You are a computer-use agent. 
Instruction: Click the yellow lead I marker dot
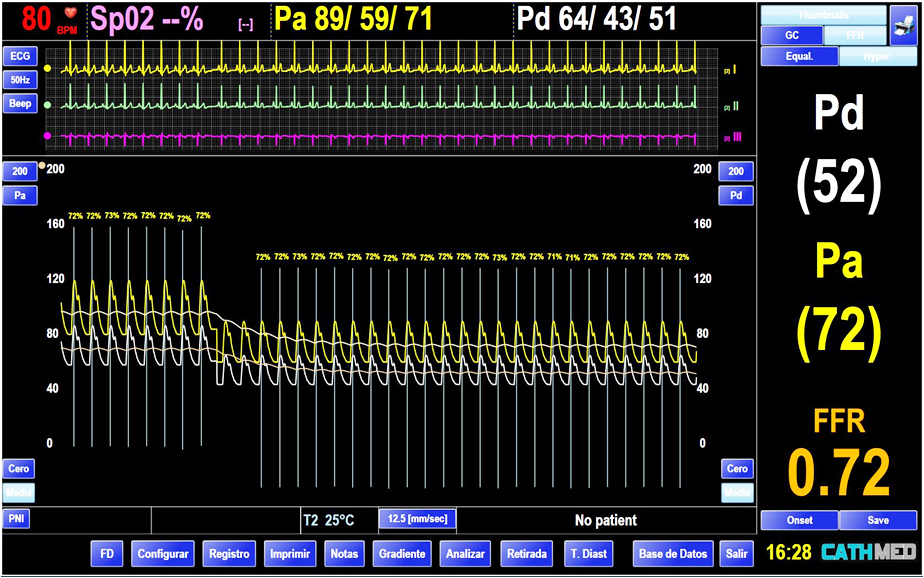point(47,68)
